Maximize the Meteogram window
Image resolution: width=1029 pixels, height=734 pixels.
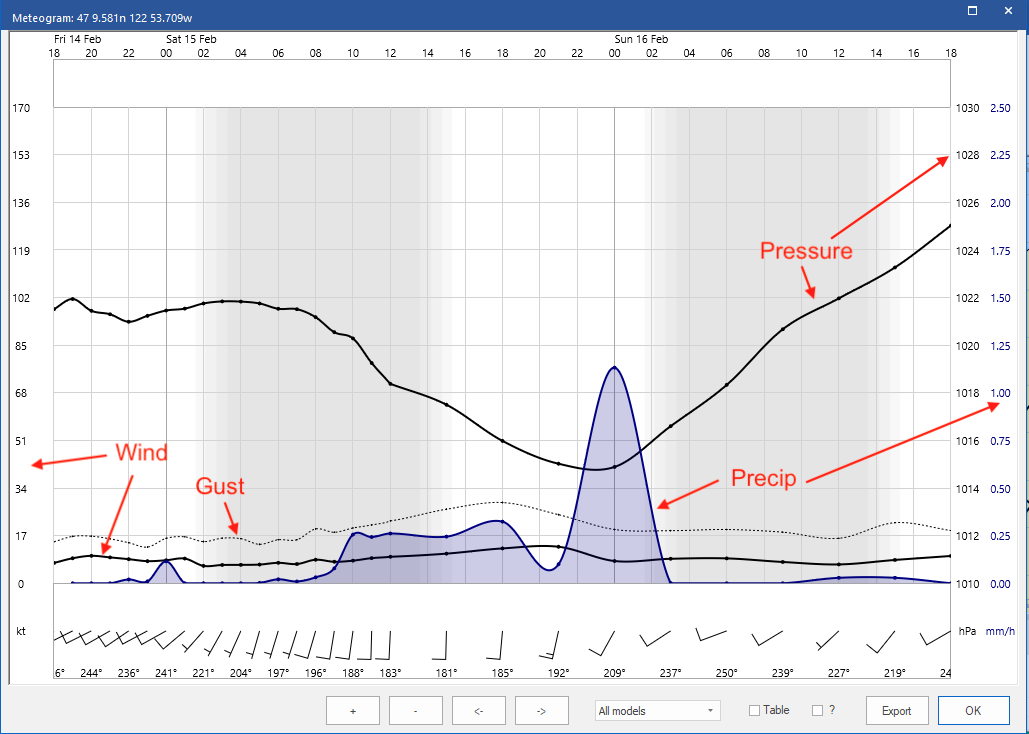[x=971, y=11]
